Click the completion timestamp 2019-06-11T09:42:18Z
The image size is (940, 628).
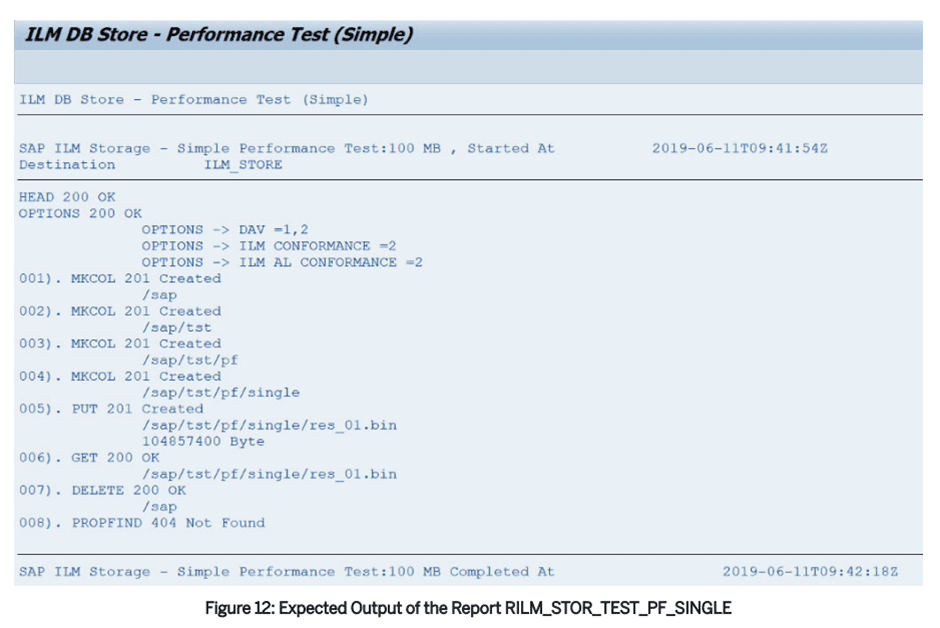tap(810, 571)
